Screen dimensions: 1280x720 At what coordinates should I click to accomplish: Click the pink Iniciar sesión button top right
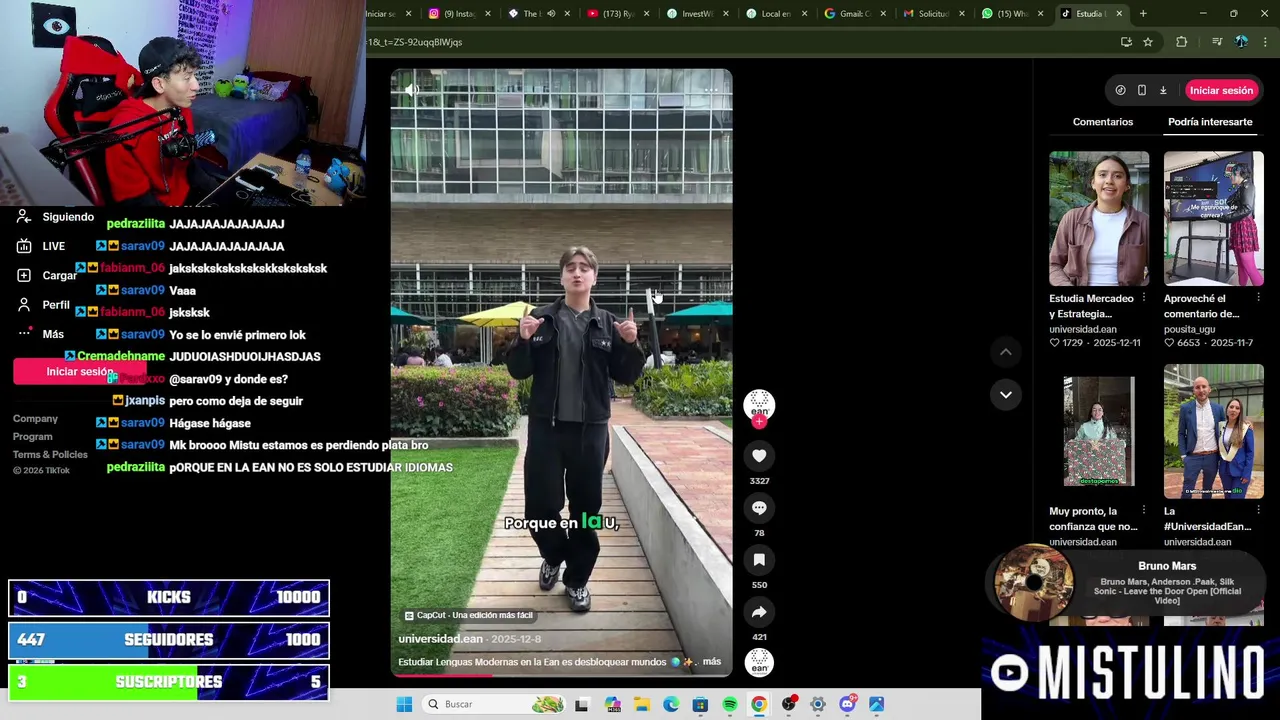click(x=1221, y=90)
